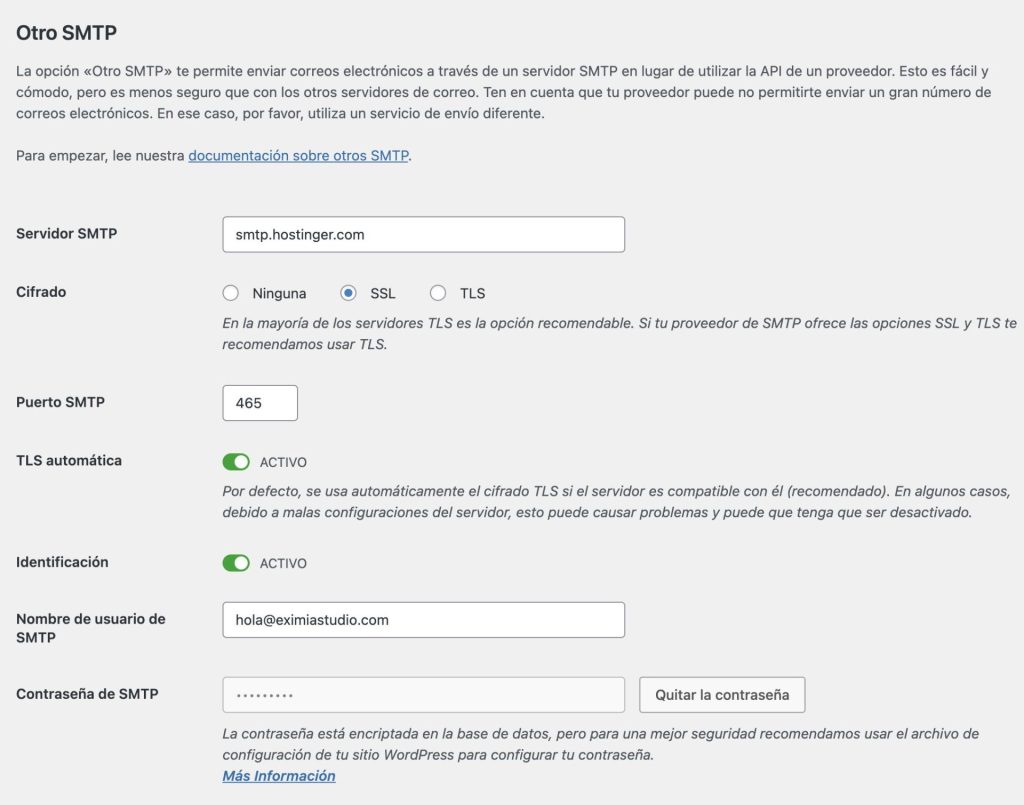Click the SSL label text beside its radio
The width and height of the screenshot is (1024, 805).
(x=383, y=294)
